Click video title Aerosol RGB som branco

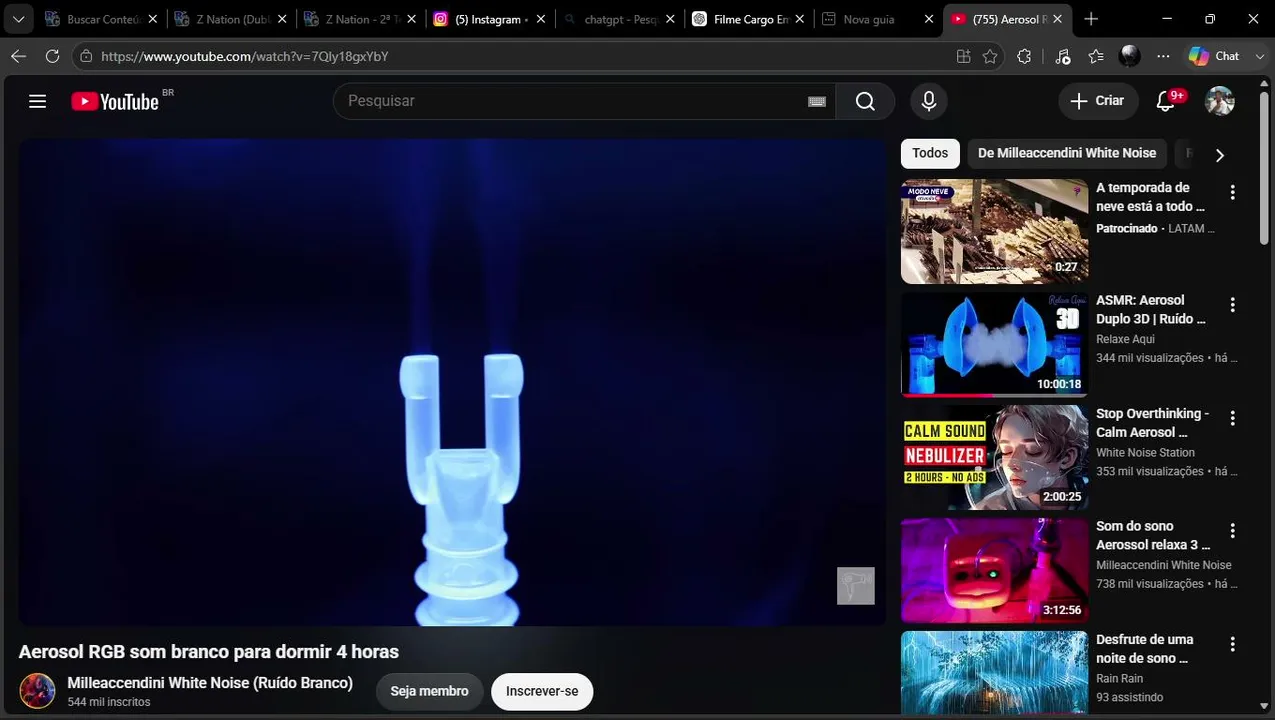click(209, 652)
